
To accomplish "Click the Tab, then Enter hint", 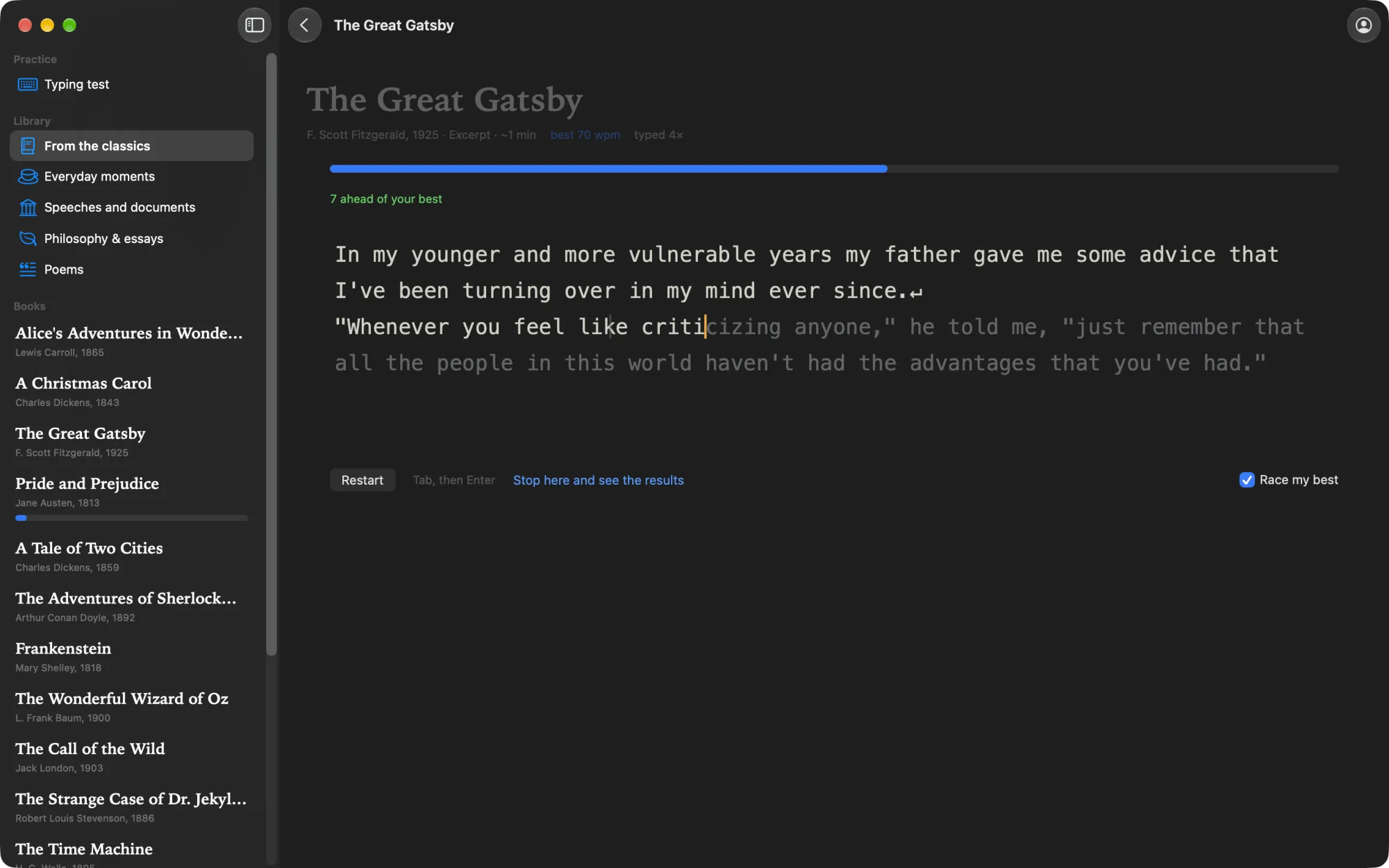I will [454, 480].
